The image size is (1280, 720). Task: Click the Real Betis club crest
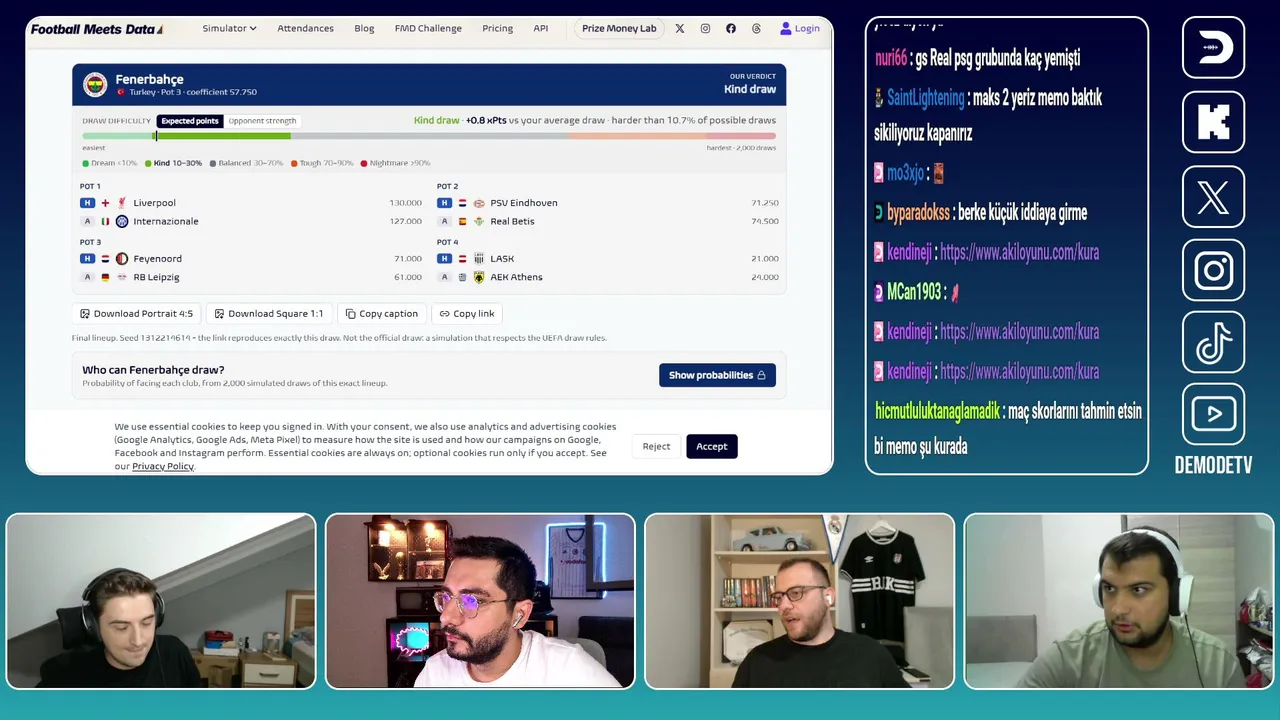[479, 221]
